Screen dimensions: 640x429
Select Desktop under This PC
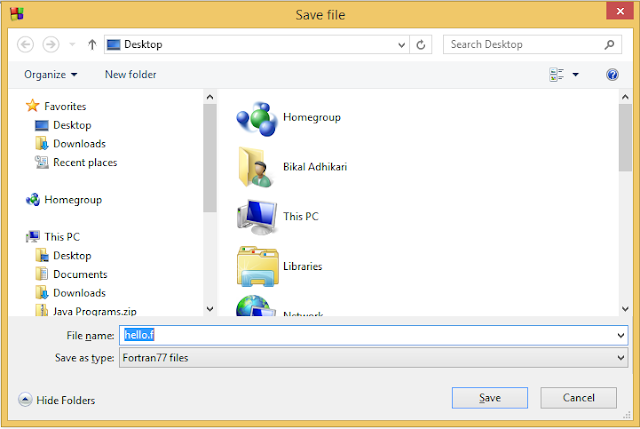point(63,256)
